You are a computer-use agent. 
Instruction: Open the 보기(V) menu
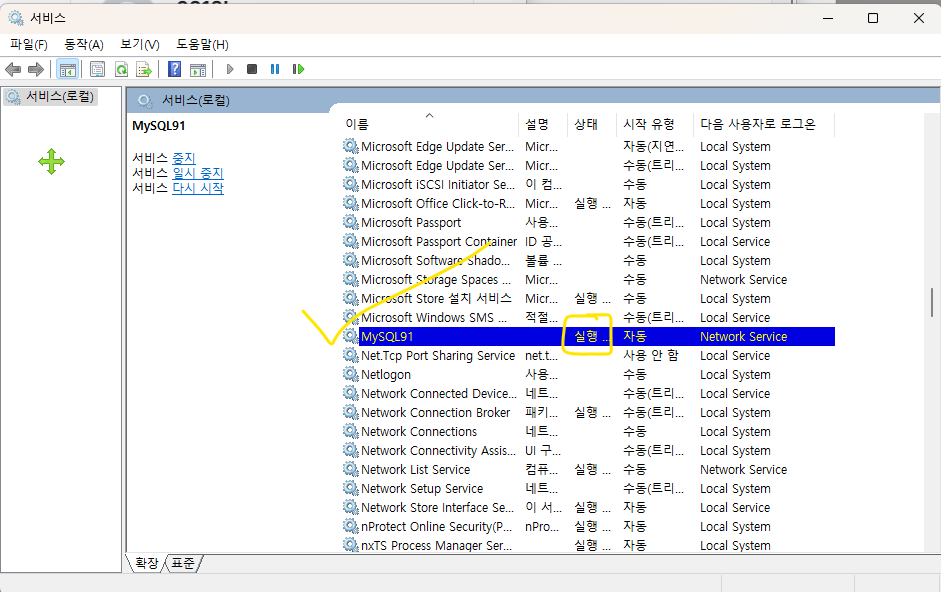(140, 44)
